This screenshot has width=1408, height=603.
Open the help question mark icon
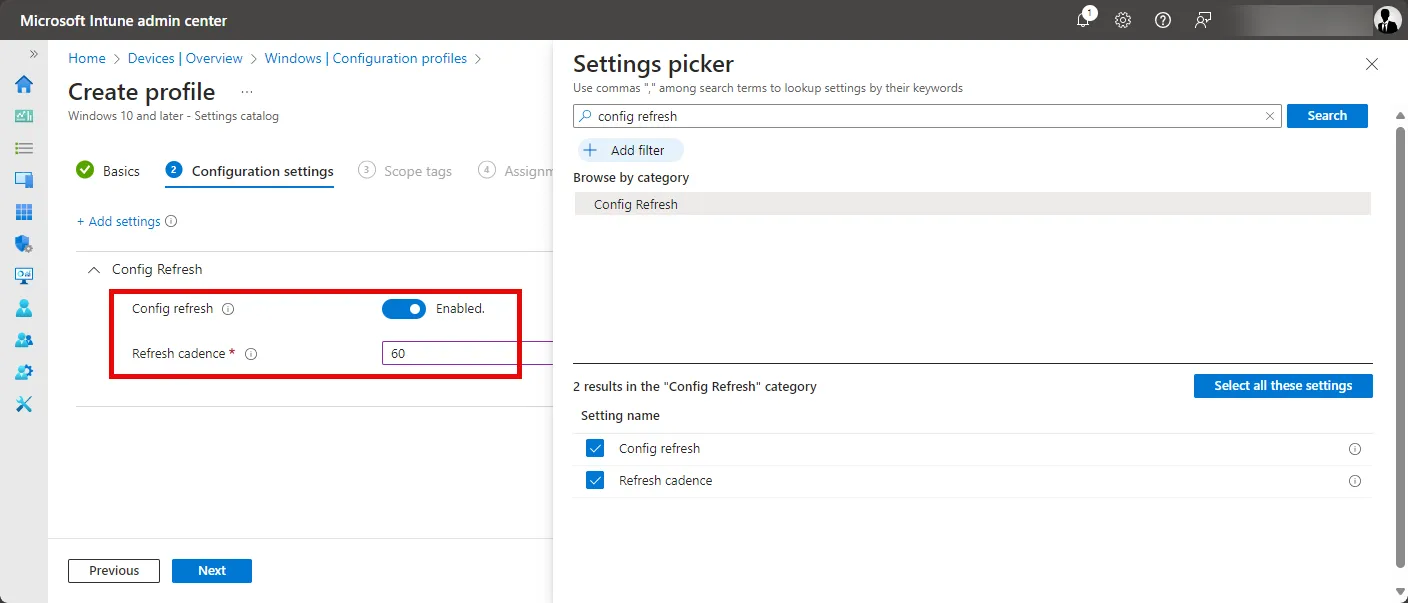(x=1162, y=20)
